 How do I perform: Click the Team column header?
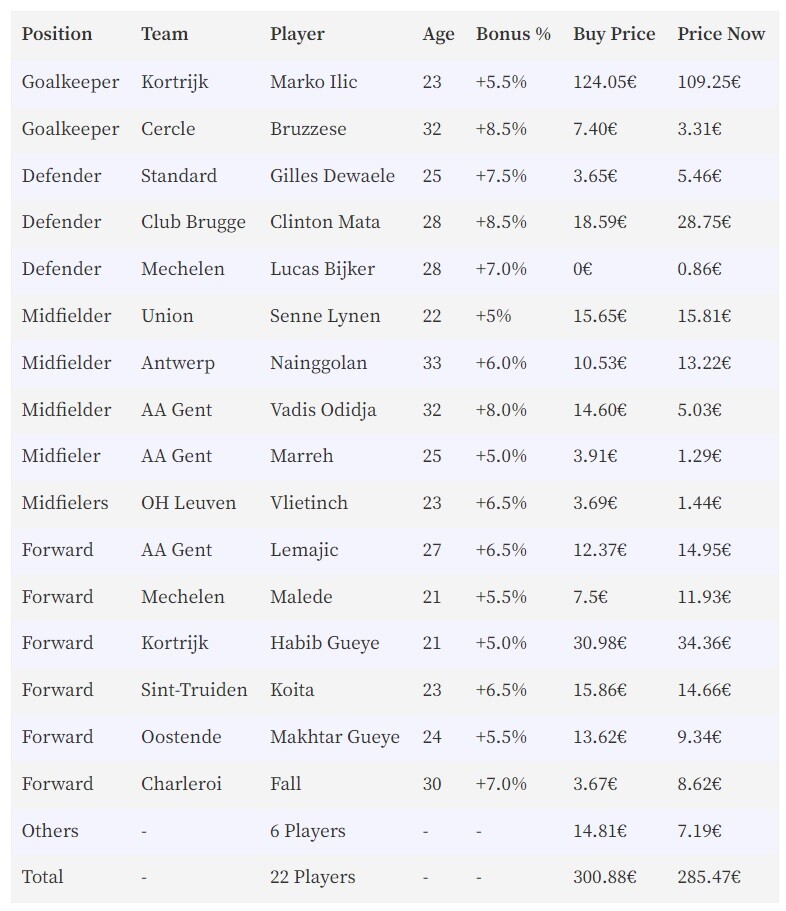(164, 34)
